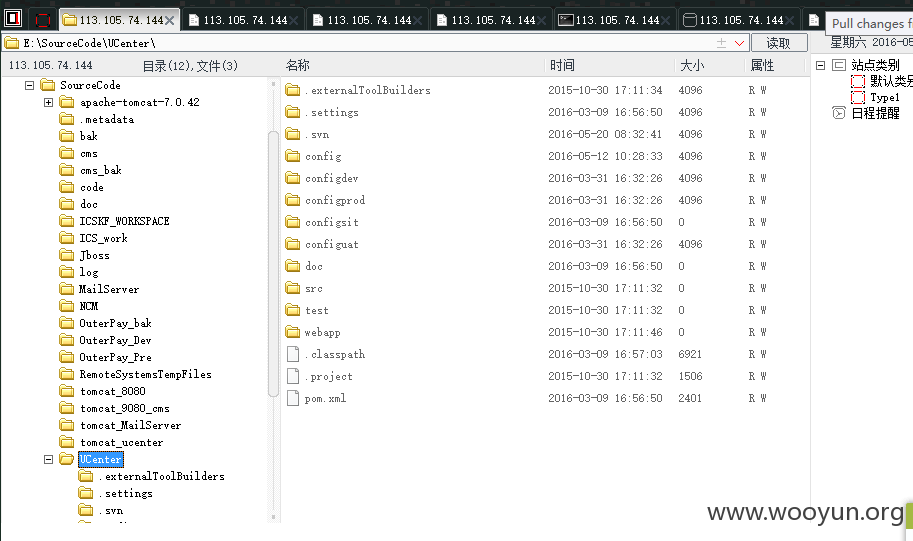Open the path history dropdown arrow
This screenshot has width=913, height=541.
[739, 43]
